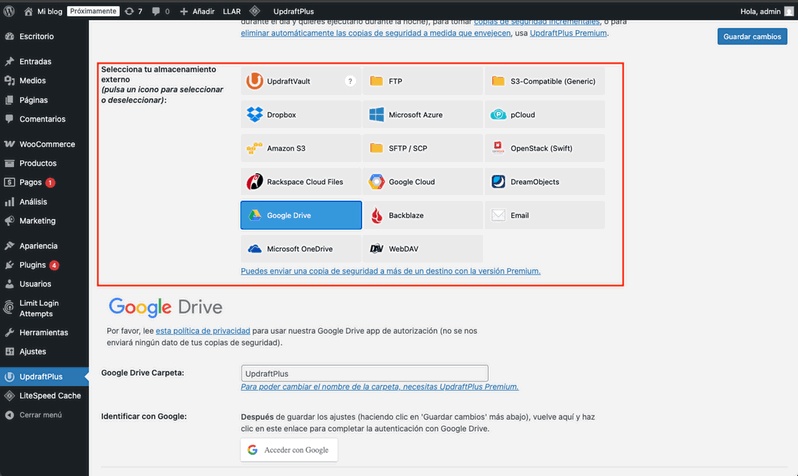Open the WordPress logo menu

pyautogui.click(x=9, y=11)
